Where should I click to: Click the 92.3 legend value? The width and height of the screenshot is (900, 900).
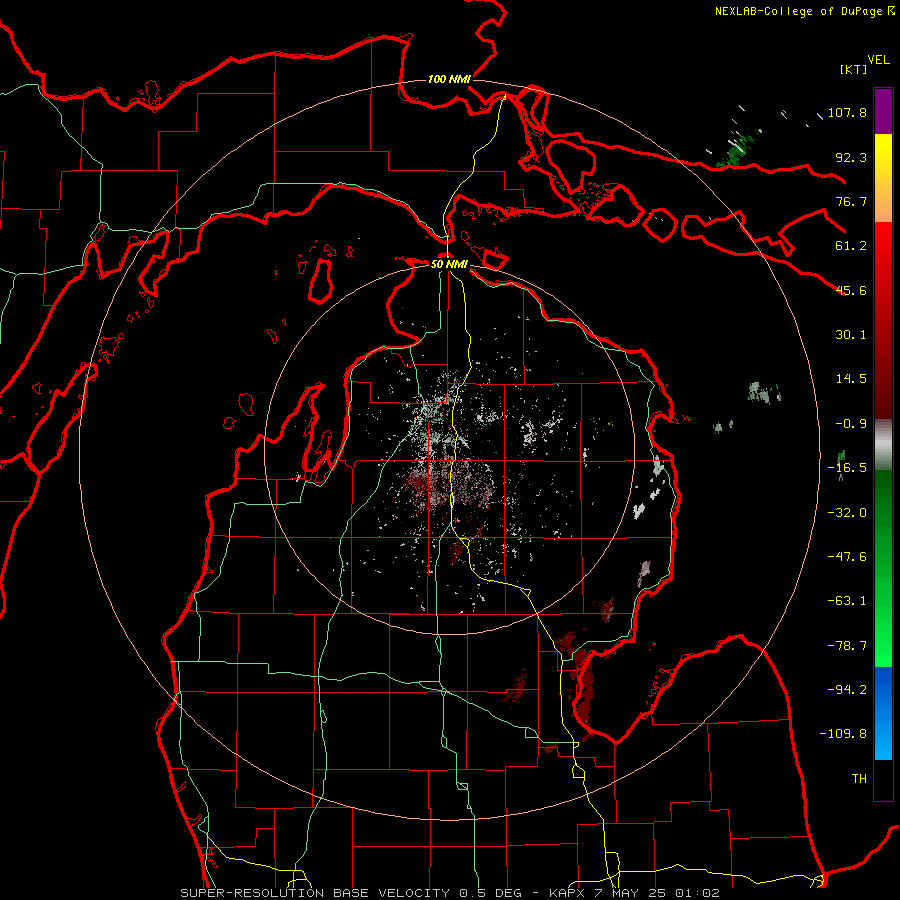(x=851, y=157)
